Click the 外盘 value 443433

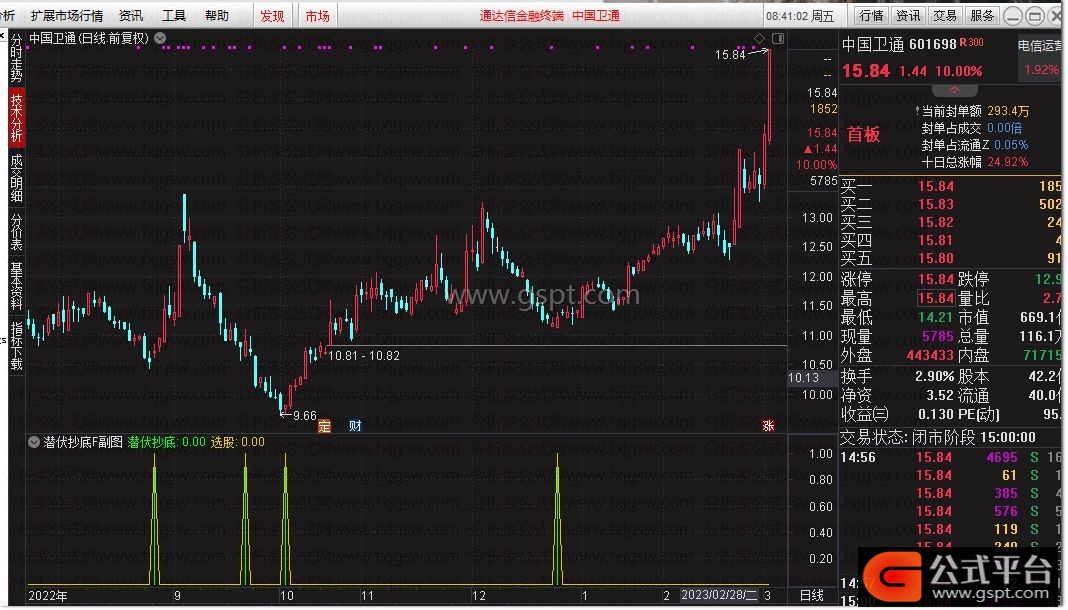click(x=930, y=355)
